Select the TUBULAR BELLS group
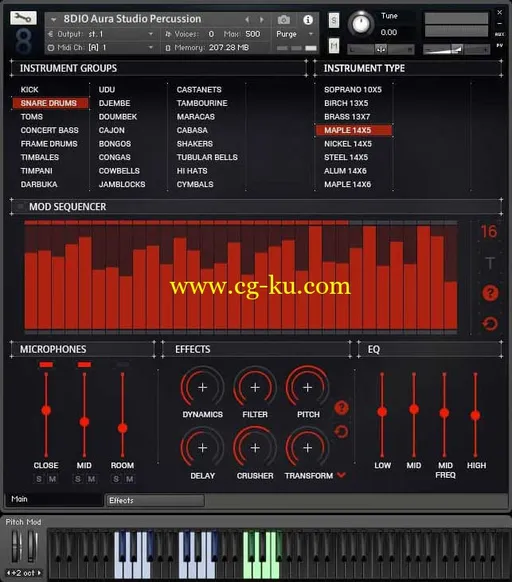The image size is (512, 582). coord(207,157)
